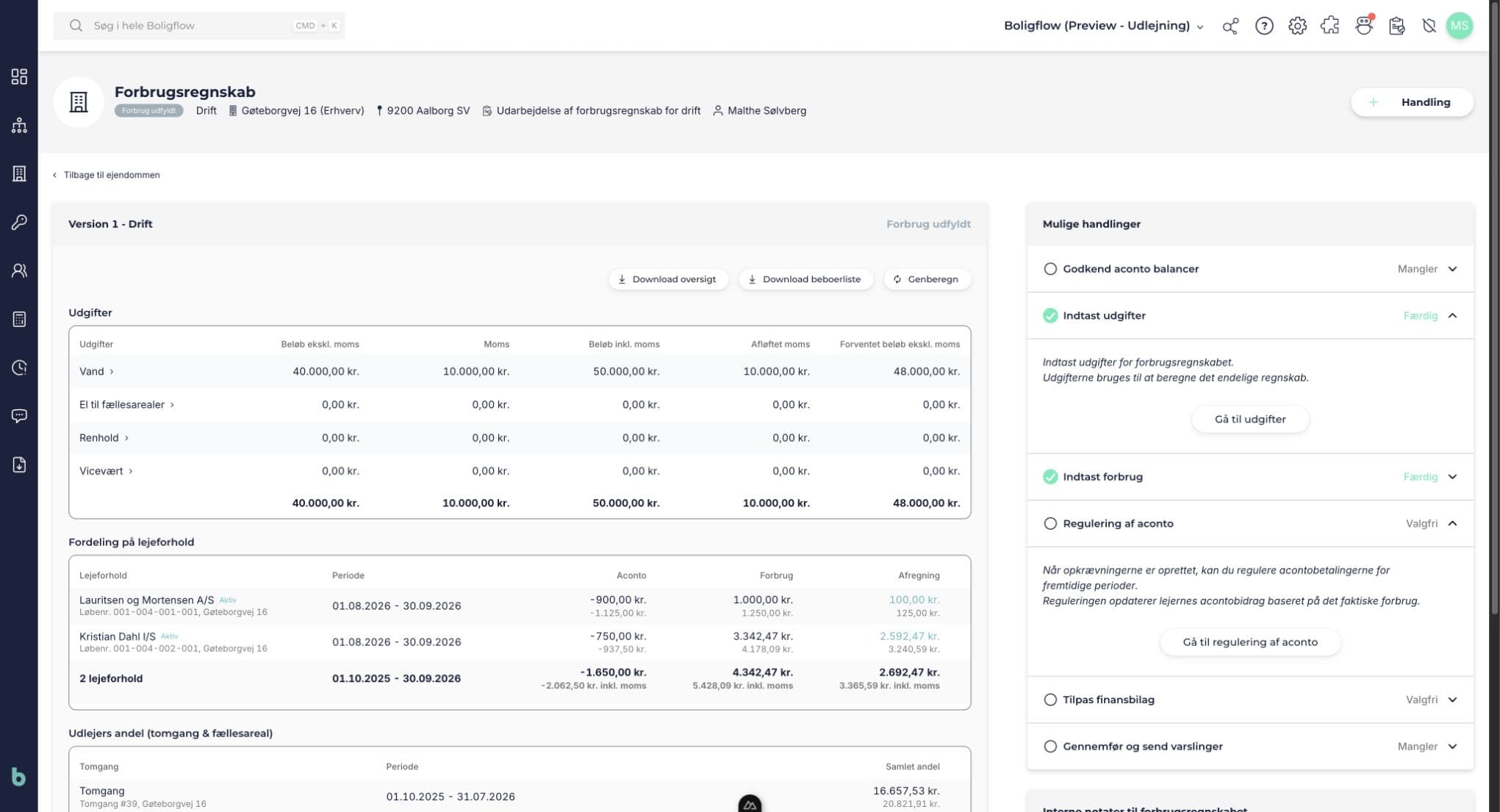Open the MS user avatar menu
The image size is (1500, 812).
1460,26
